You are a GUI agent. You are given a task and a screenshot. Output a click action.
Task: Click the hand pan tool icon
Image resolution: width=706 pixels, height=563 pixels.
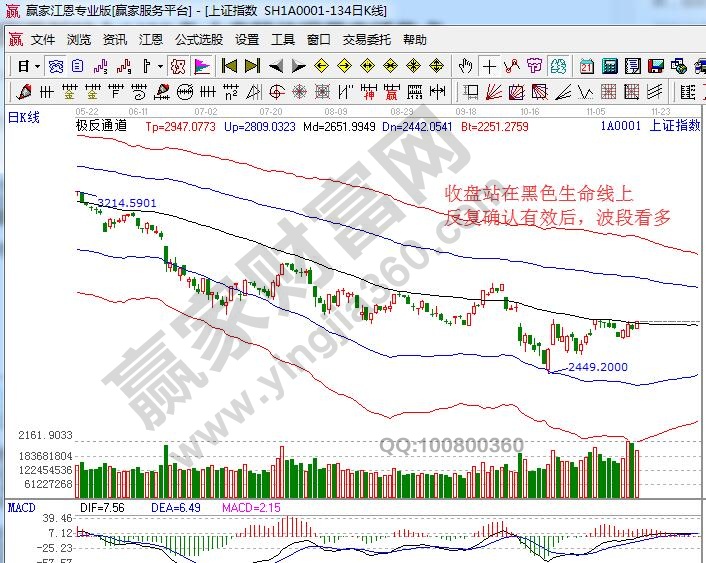tap(465, 66)
